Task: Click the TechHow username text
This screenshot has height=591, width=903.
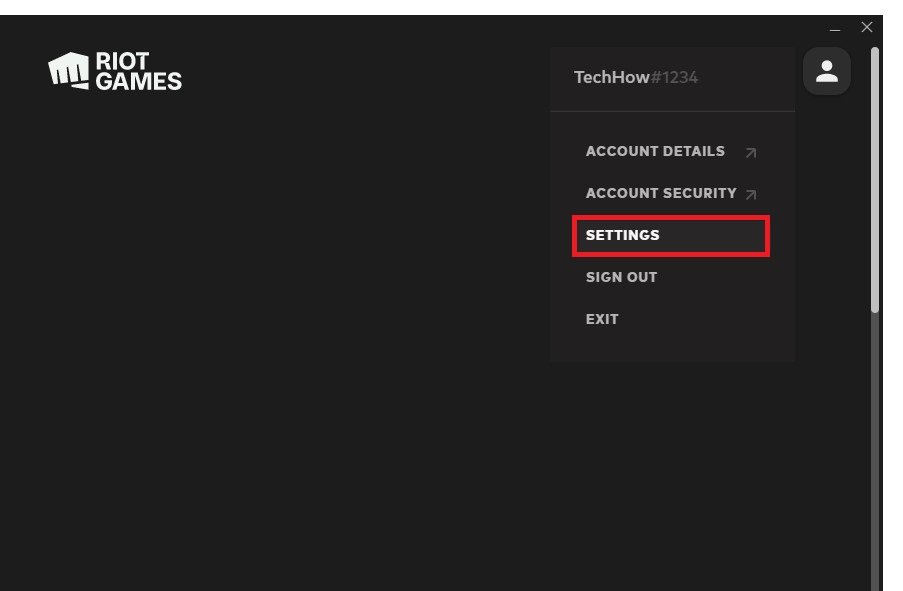Action: click(612, 77)
